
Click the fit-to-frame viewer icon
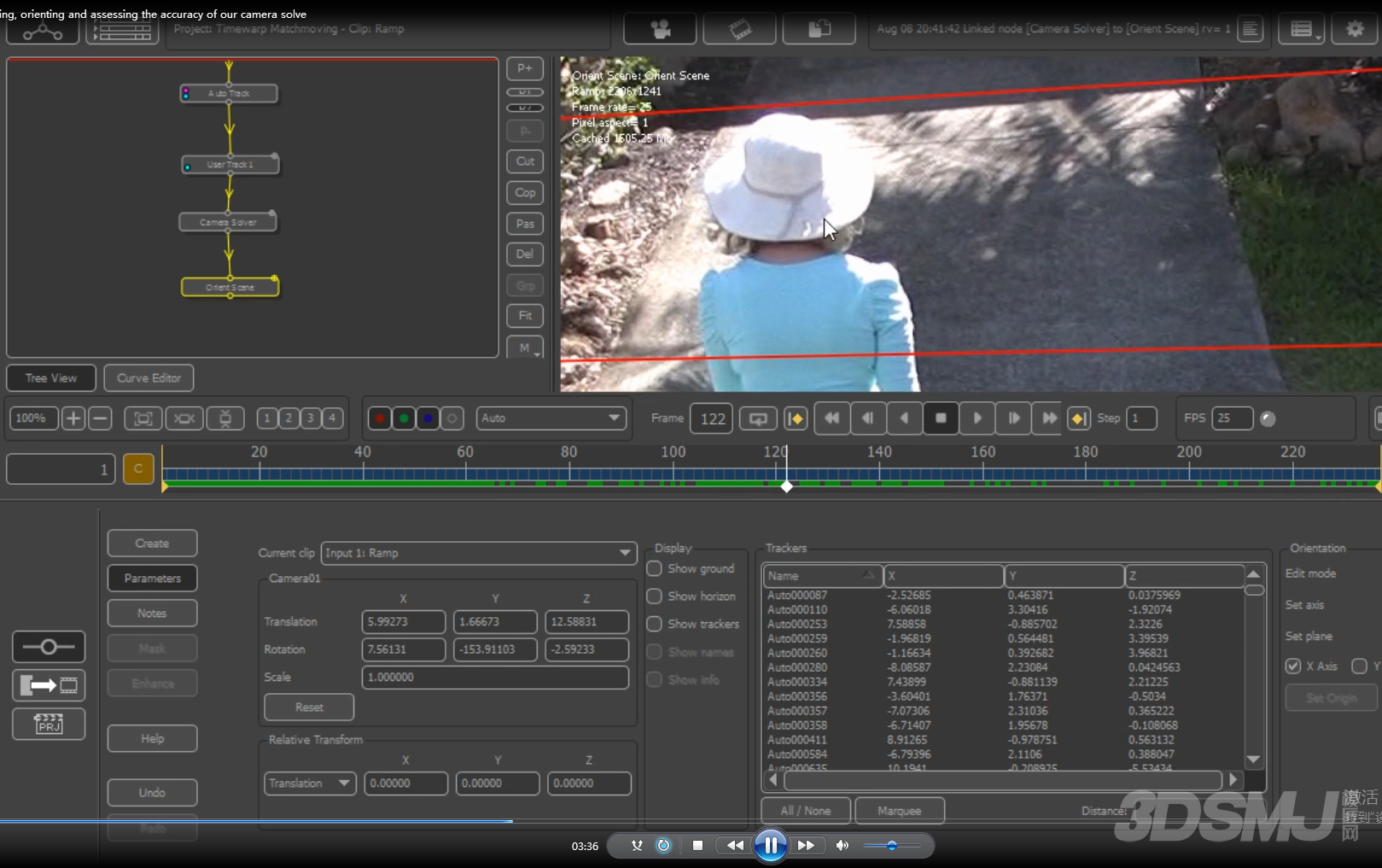[143, 418]
